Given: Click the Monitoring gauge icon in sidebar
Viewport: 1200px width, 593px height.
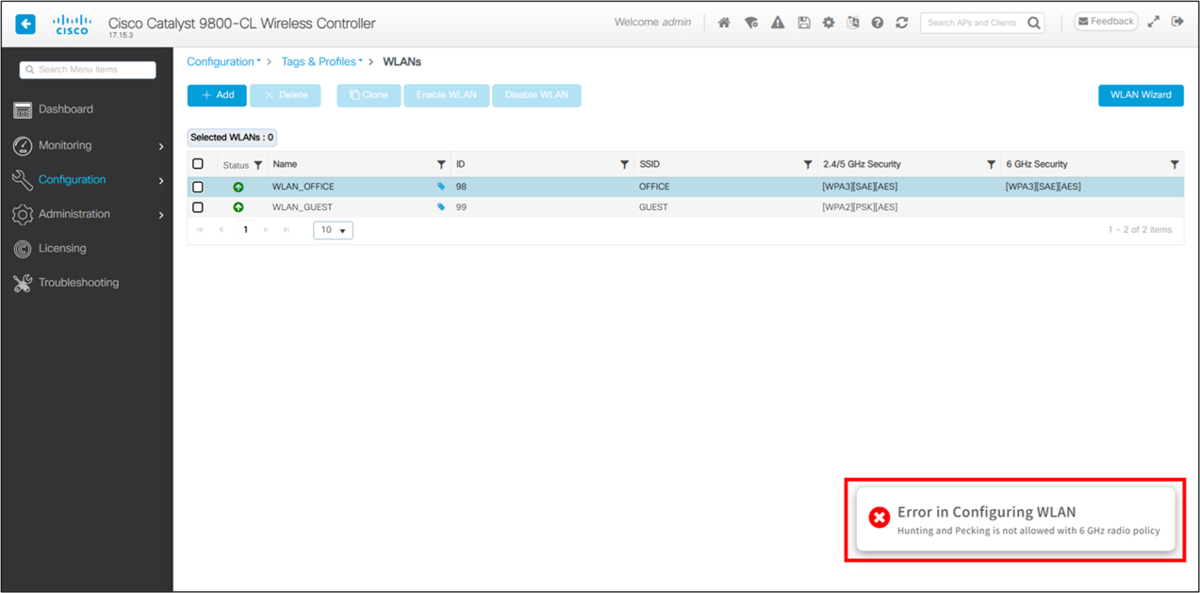Looking at the screenshot, I should tap(23, 146).
